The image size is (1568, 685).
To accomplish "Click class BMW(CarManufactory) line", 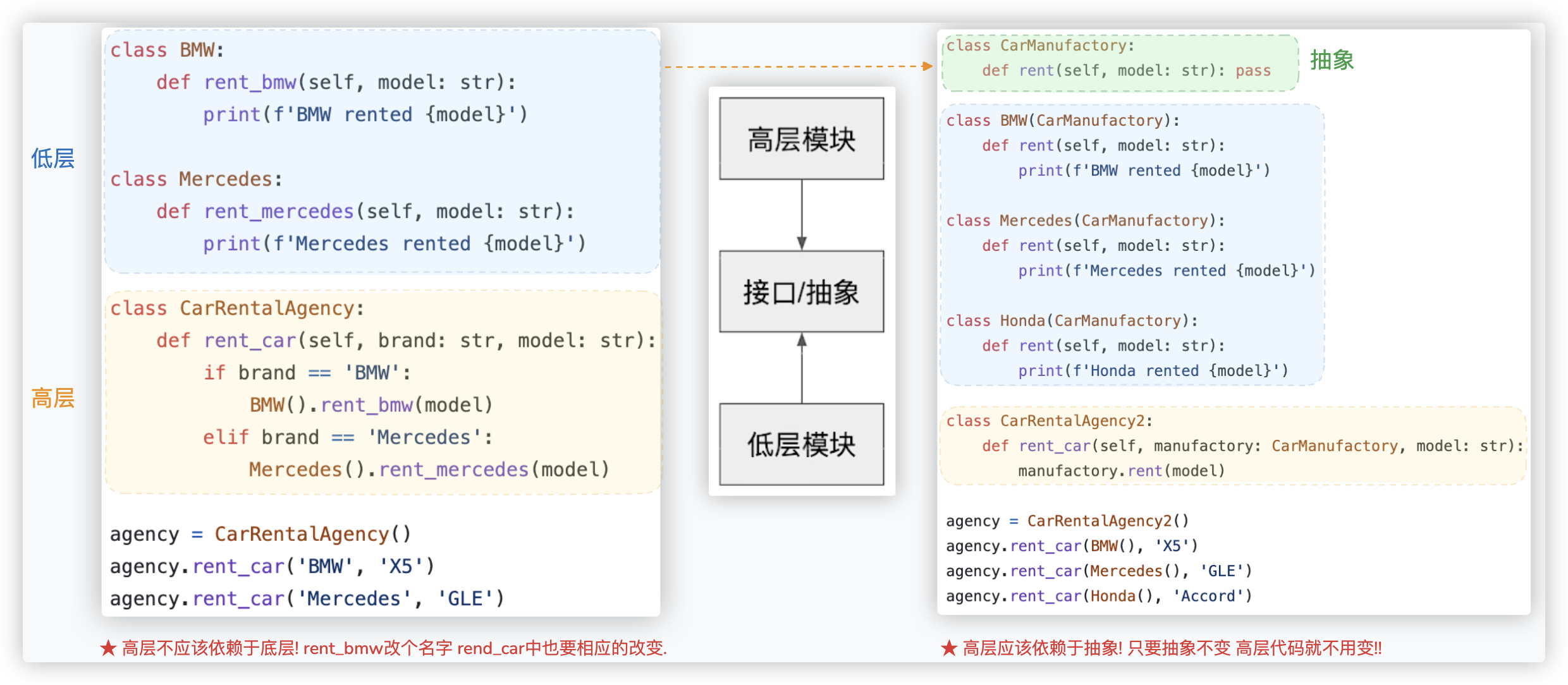I will point(1062,121).
